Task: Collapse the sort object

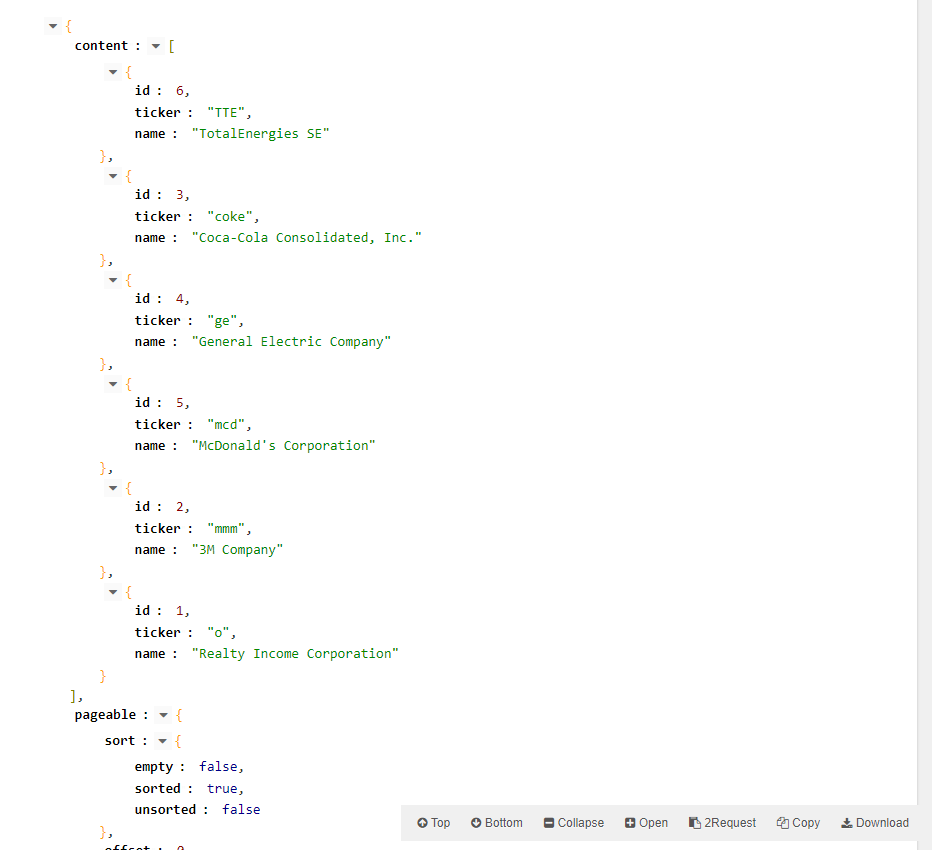Action: pyautogui.click(x=162, y=741)
